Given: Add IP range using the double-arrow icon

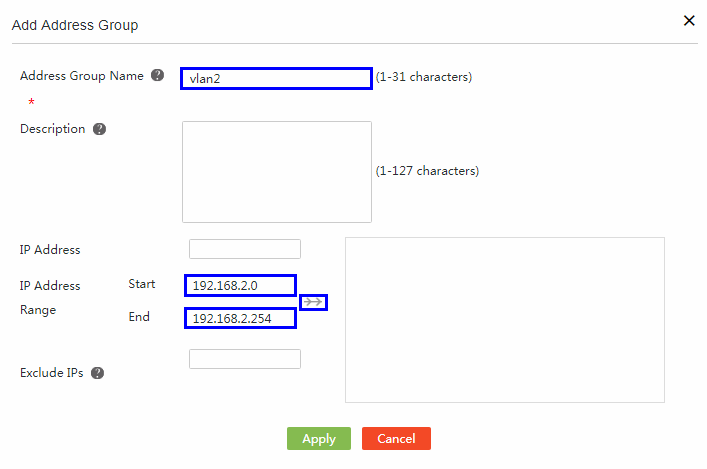Looking at the screenshot, I should pos(313,302).
